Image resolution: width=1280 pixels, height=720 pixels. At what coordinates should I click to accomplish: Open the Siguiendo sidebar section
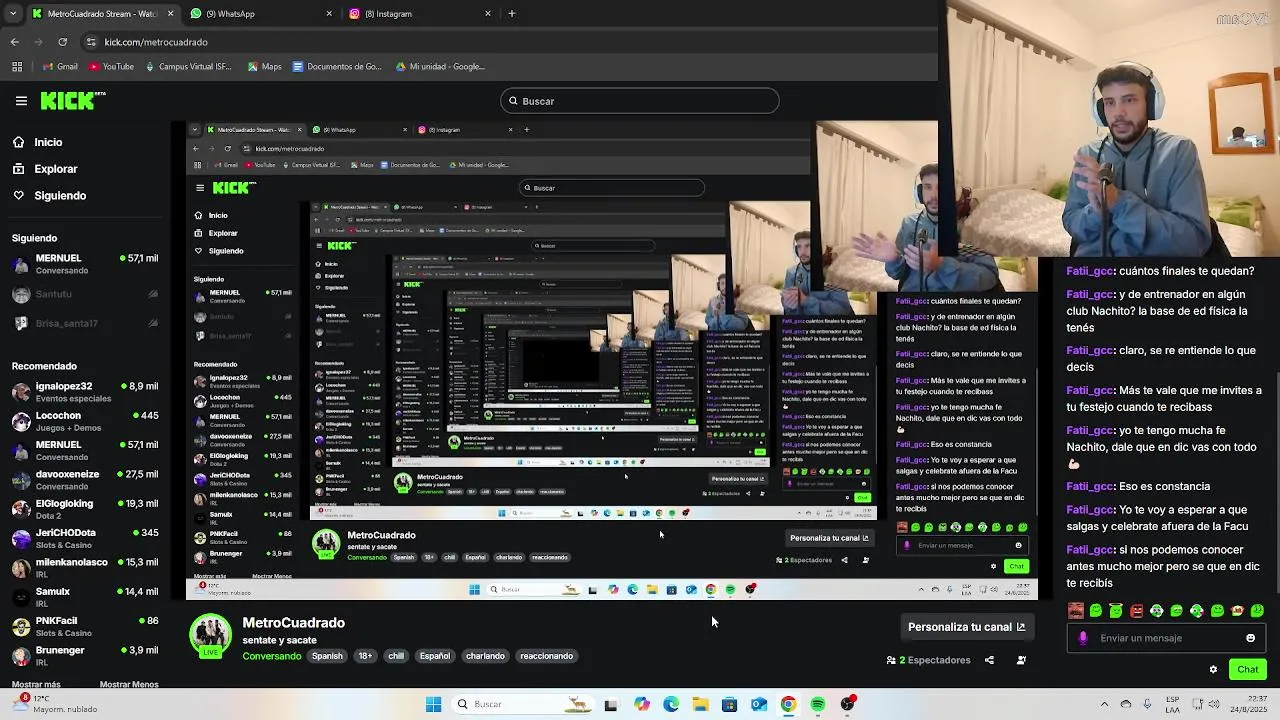(49, 195)
